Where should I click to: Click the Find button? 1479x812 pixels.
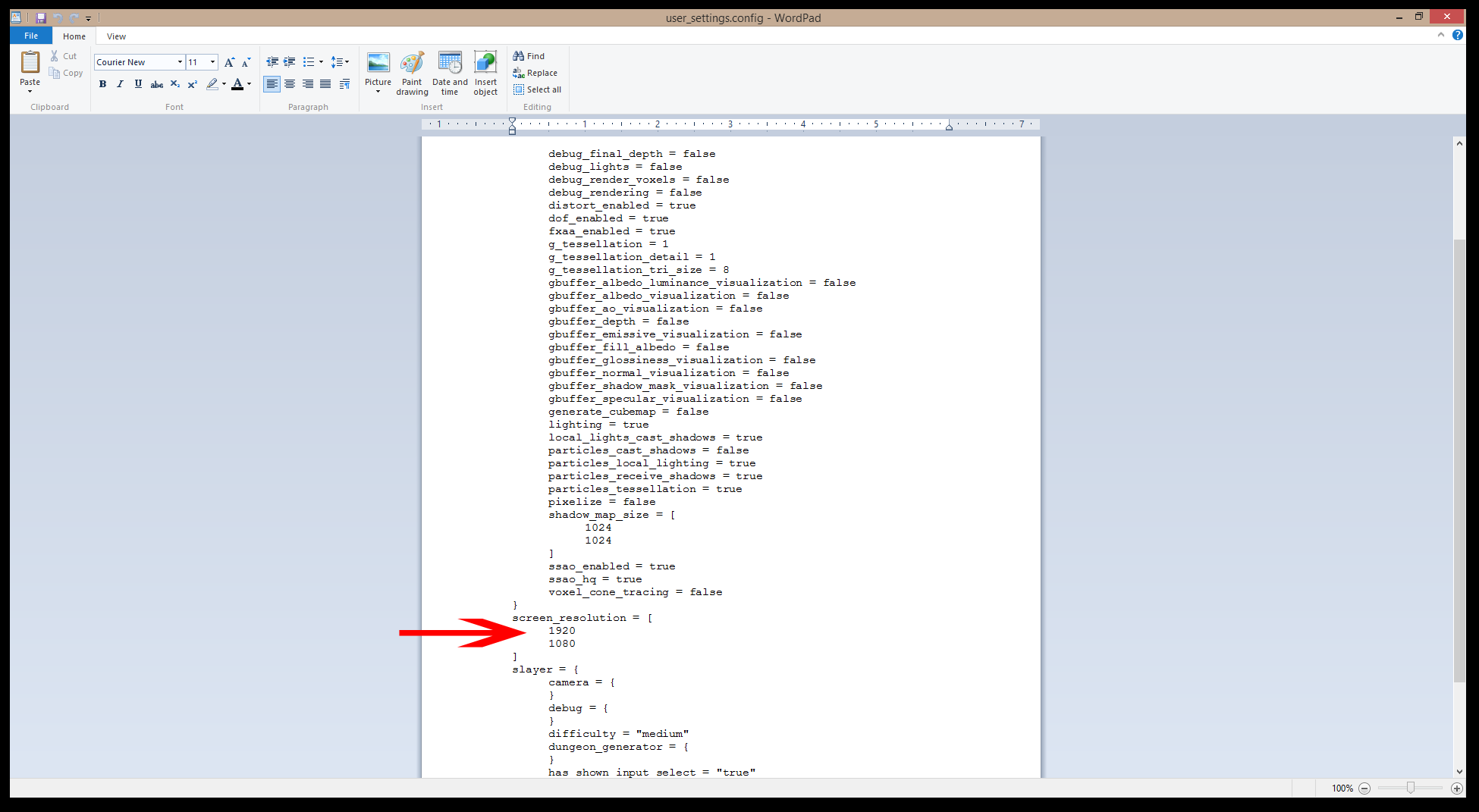point(529,56)
